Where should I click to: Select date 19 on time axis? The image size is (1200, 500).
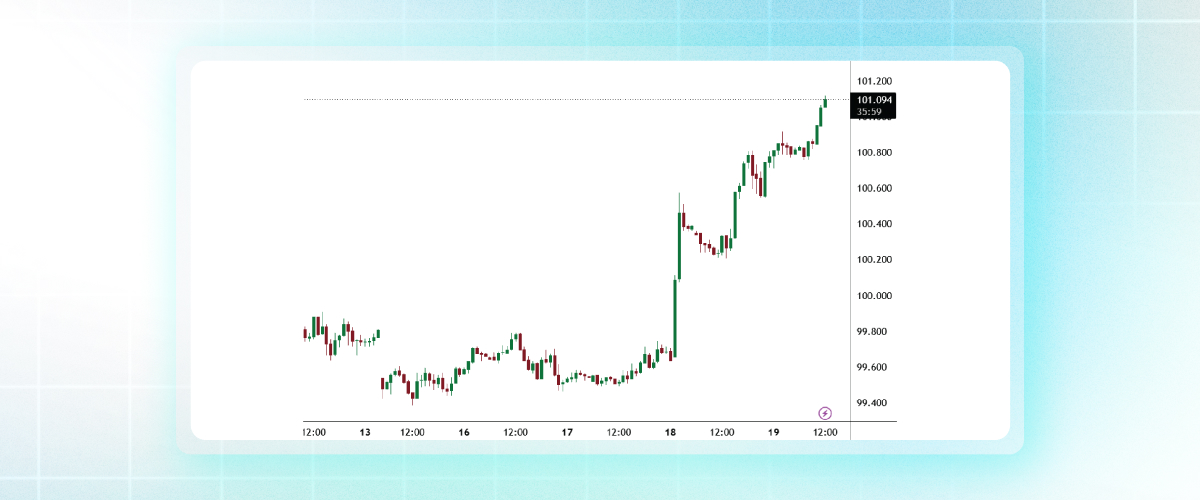click(x=773, y=432)
